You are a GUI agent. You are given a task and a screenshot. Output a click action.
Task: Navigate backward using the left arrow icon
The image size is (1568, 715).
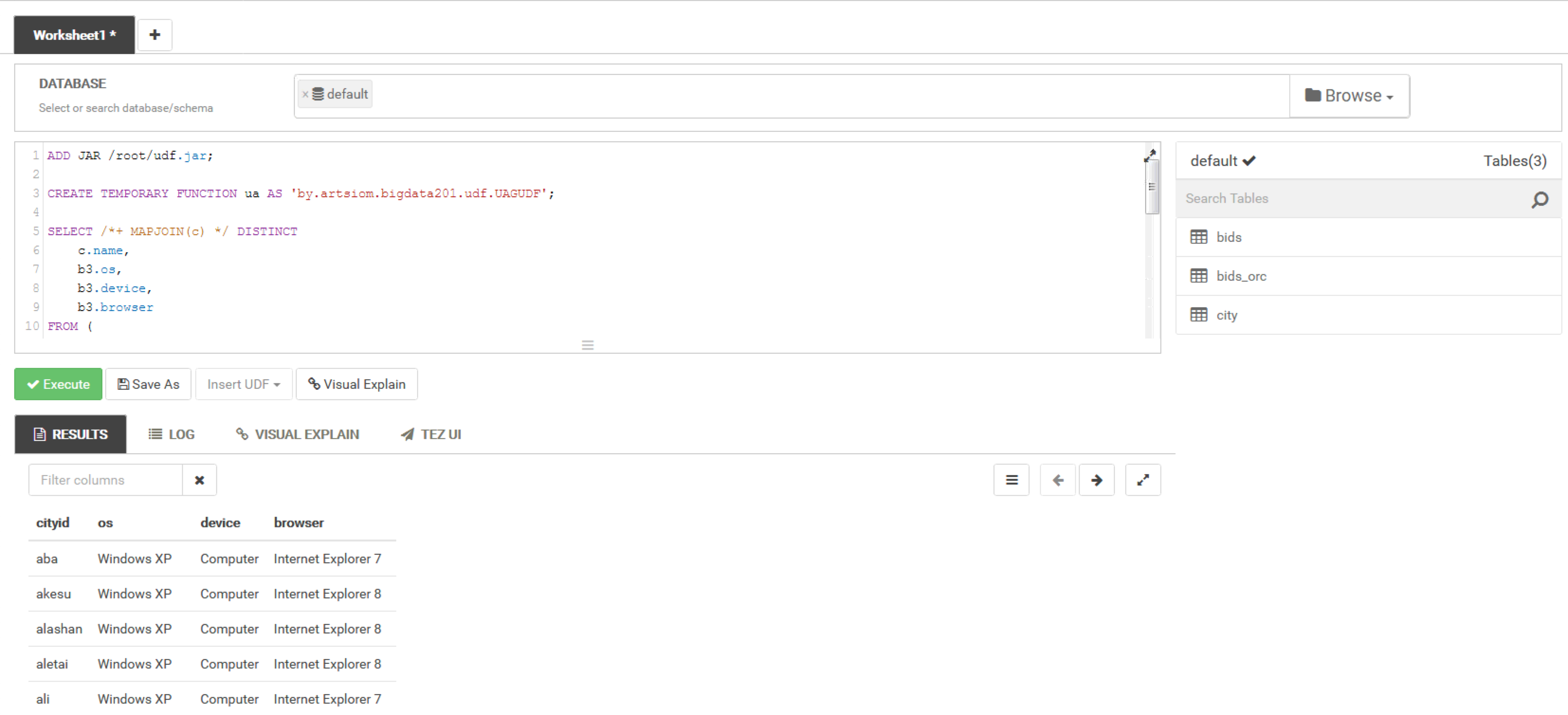pyautogui.click(x=1057, y=480)
